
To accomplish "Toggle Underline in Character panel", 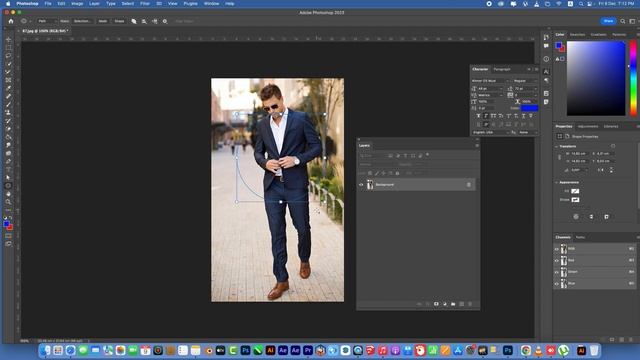I will click(x=523, y=116).
